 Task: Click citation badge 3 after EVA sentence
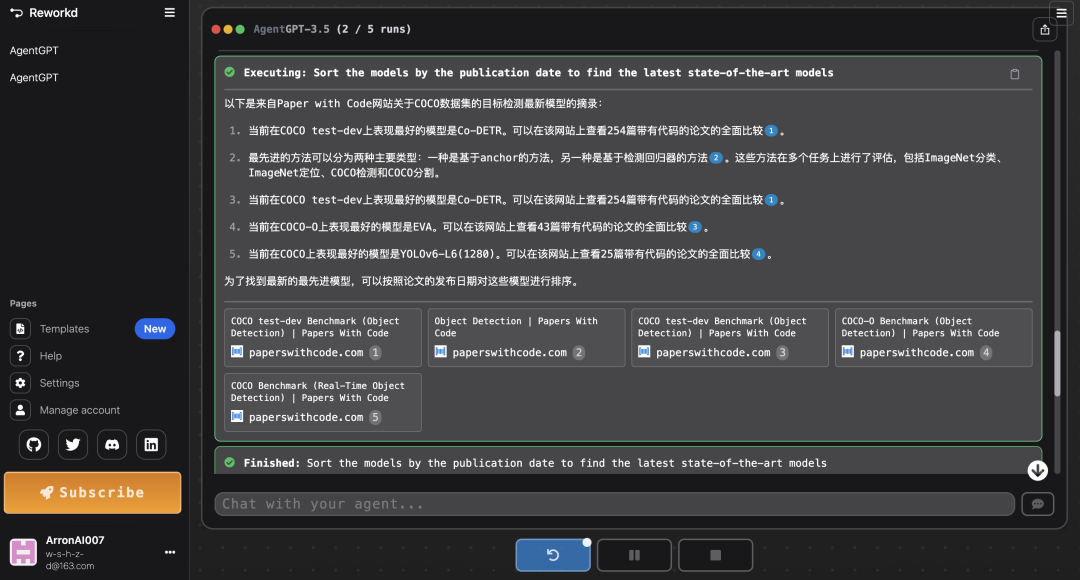(x=695, y=227)
